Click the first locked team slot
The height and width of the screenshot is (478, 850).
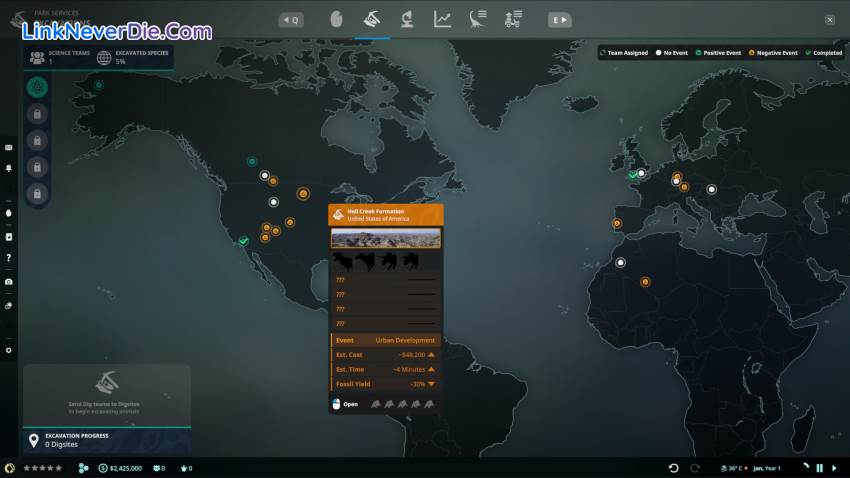coord(37,115)
